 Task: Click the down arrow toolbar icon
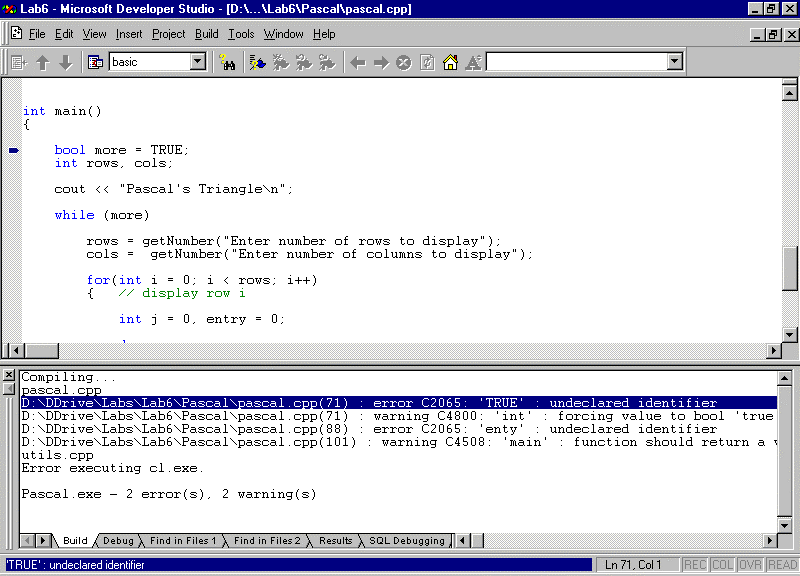(x=66, y=62)
